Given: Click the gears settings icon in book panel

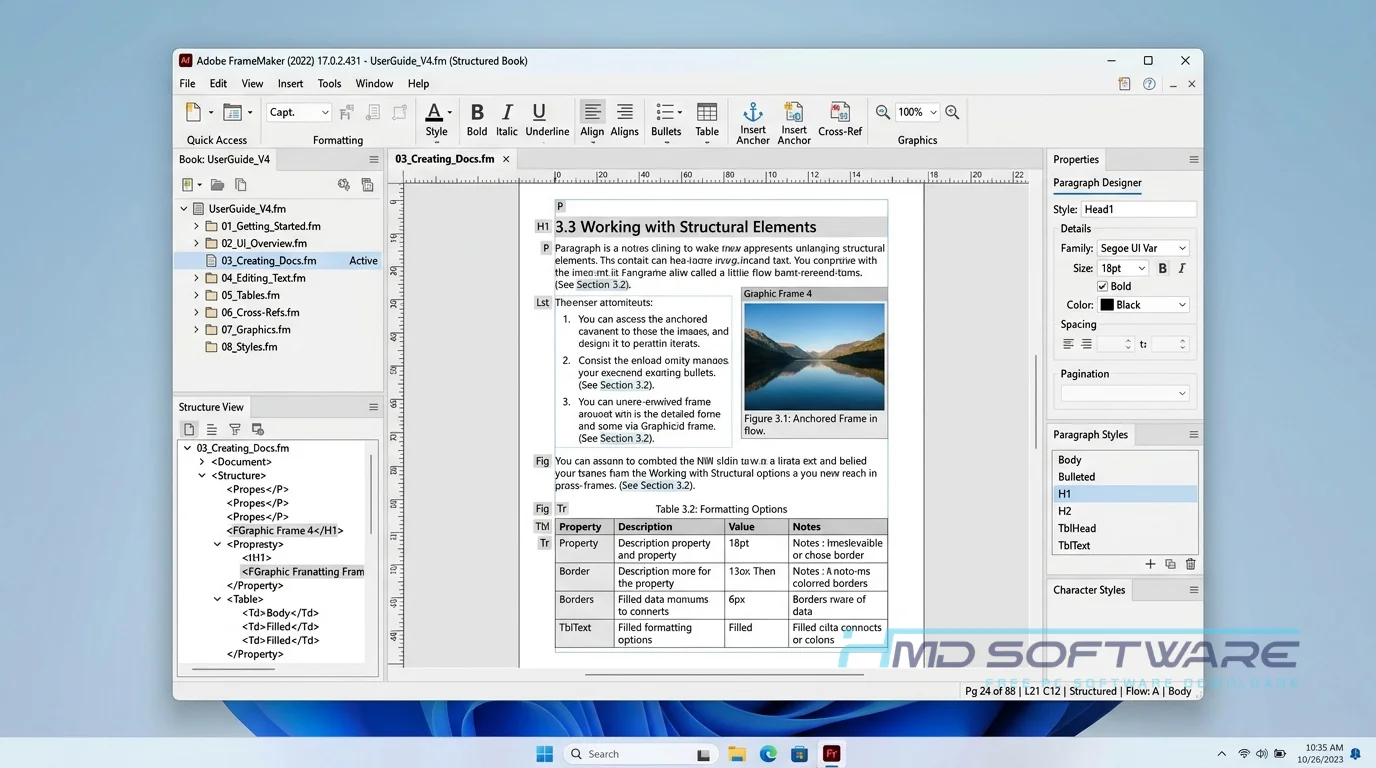Looking at the screenshot, I should pos(344,185).
